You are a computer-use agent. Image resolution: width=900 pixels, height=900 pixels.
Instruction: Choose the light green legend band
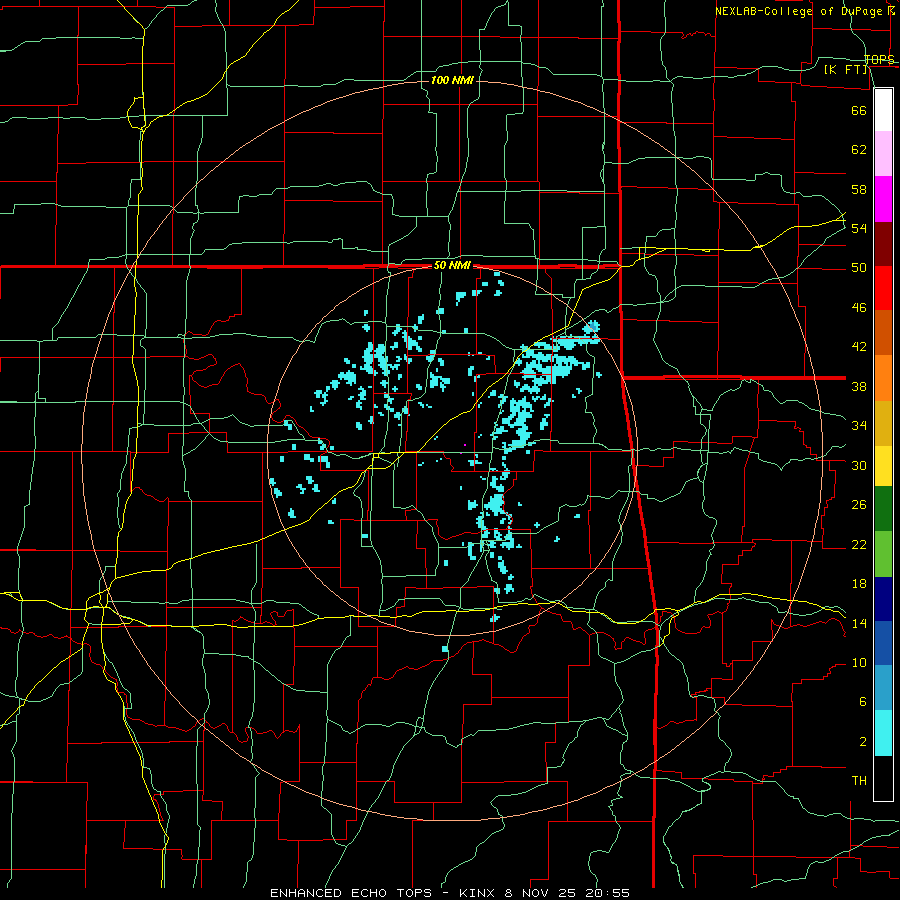tap(883, 553)
